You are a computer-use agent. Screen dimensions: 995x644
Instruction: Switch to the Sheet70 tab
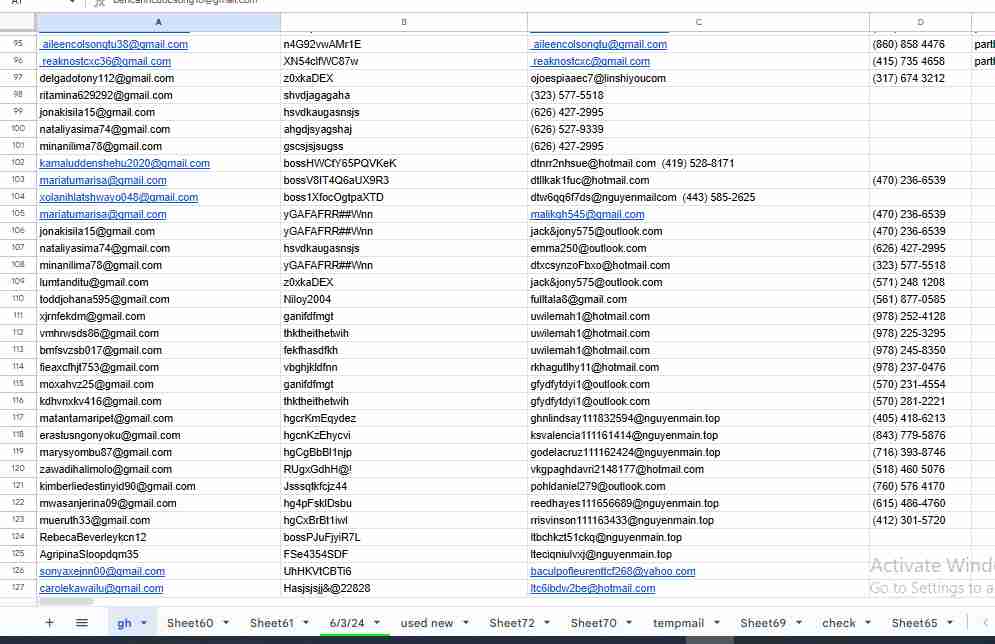pos(593,623)
